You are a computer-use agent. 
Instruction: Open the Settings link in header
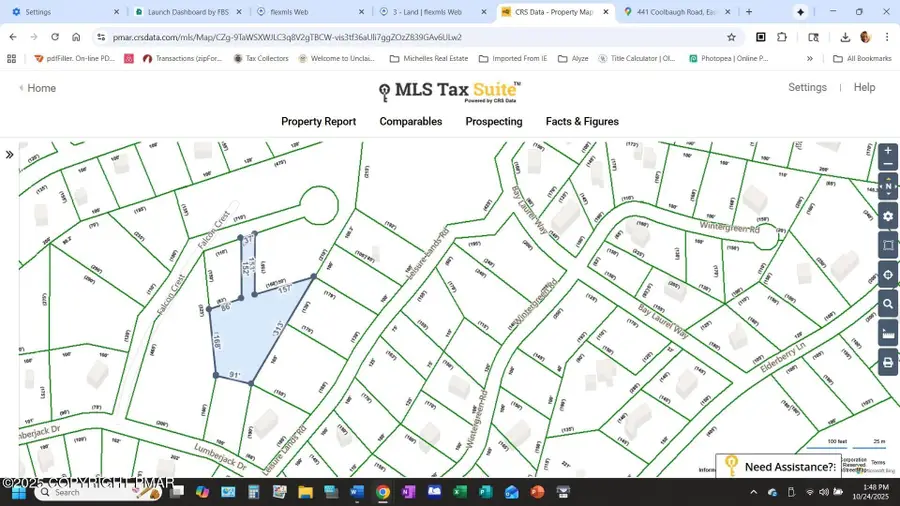pyautogui.click(x=807, y=88)
